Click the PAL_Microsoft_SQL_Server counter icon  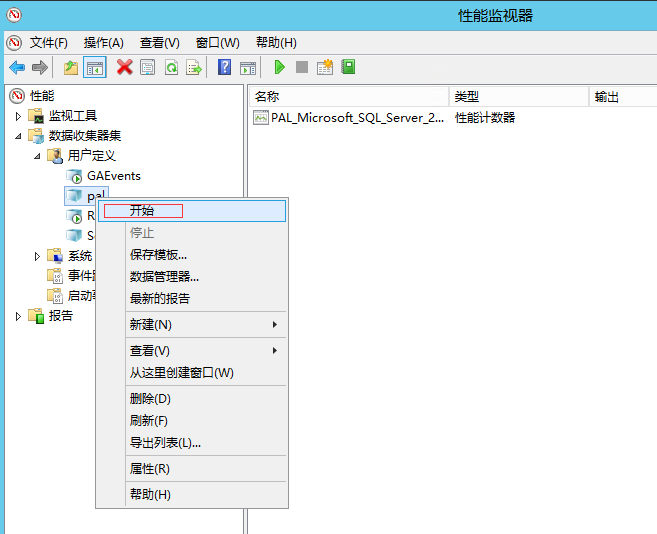261,118
